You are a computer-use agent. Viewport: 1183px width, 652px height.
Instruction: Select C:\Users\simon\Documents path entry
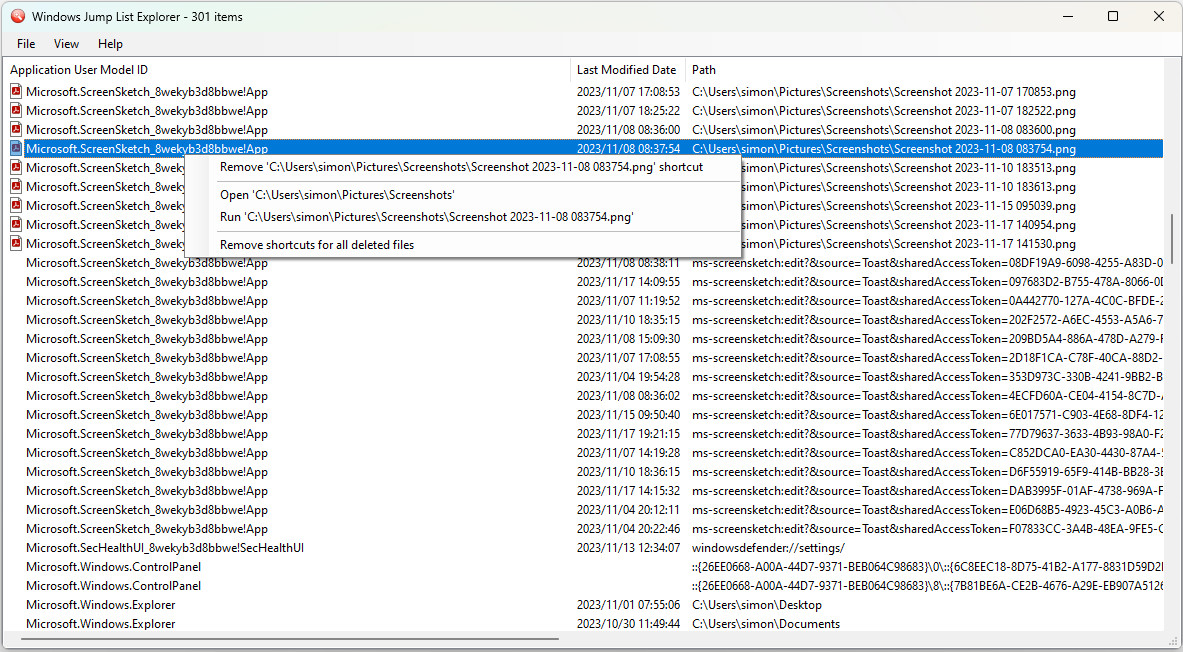[766, 624]
